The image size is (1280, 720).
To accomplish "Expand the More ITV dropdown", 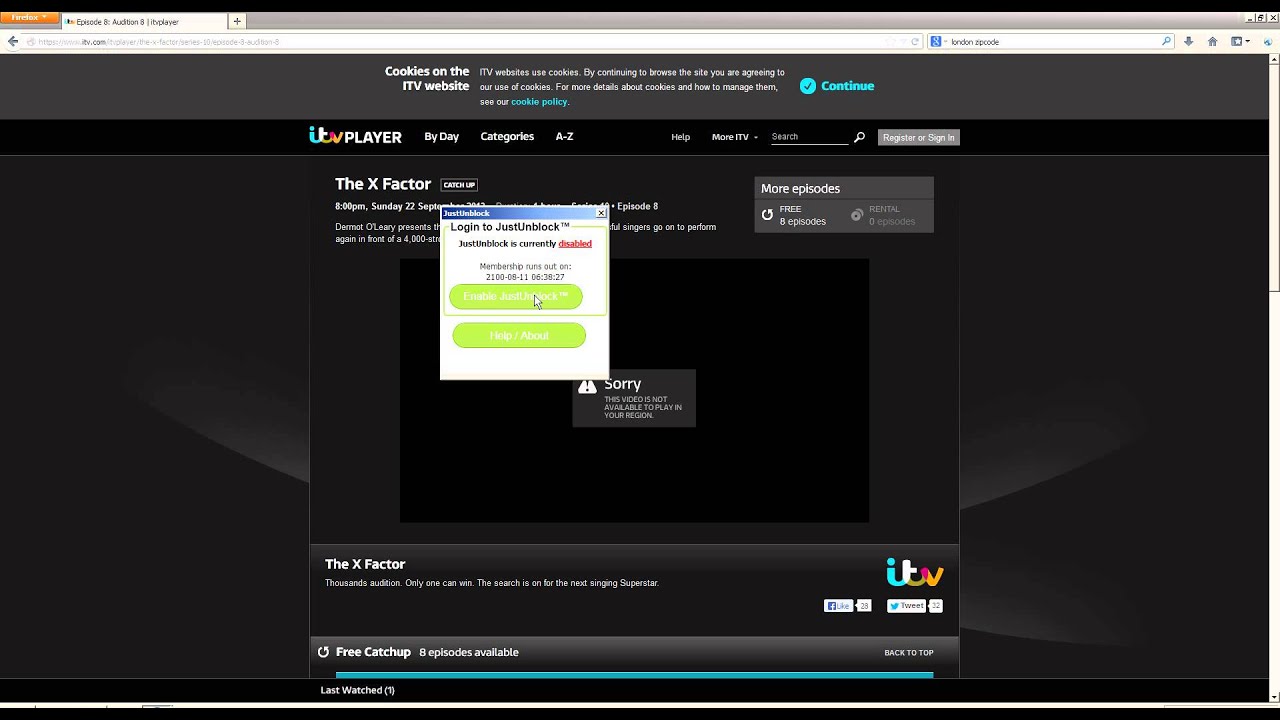I will click(735, 137).
